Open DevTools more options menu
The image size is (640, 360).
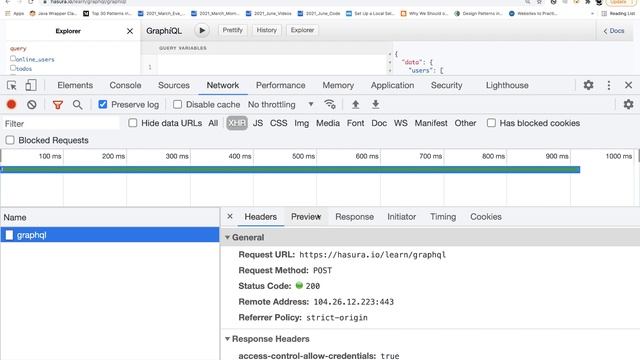pyautogui.click(x=609, y=85)
